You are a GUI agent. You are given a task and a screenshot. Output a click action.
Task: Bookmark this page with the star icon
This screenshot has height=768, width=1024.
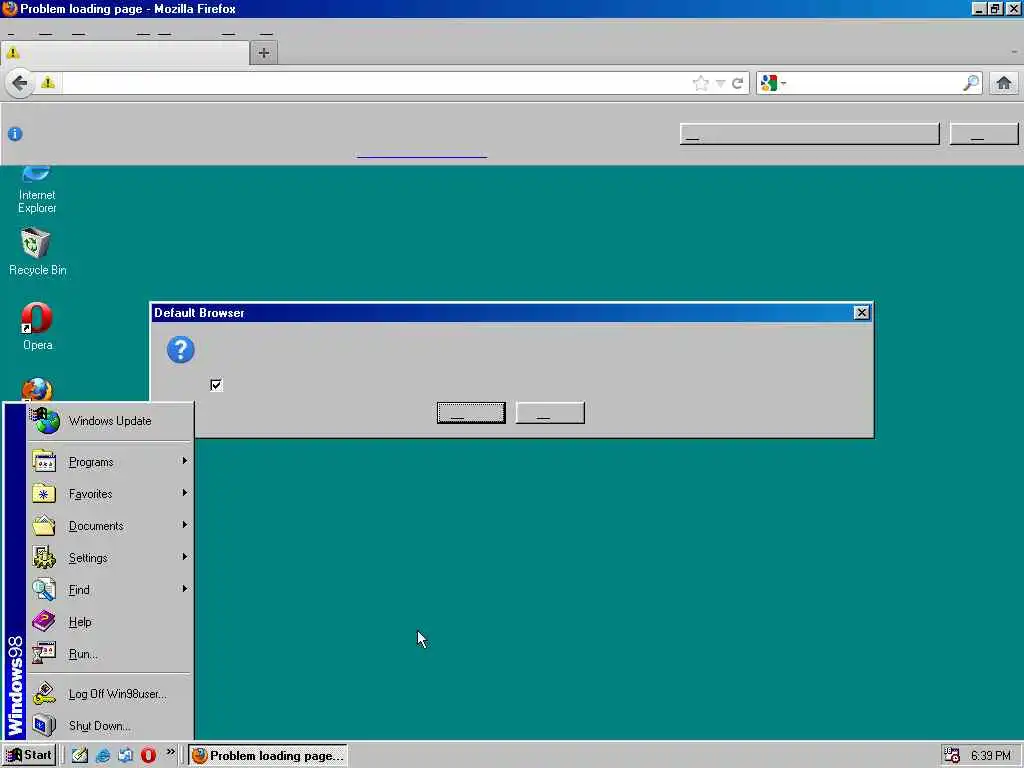[x=700, y=83]
